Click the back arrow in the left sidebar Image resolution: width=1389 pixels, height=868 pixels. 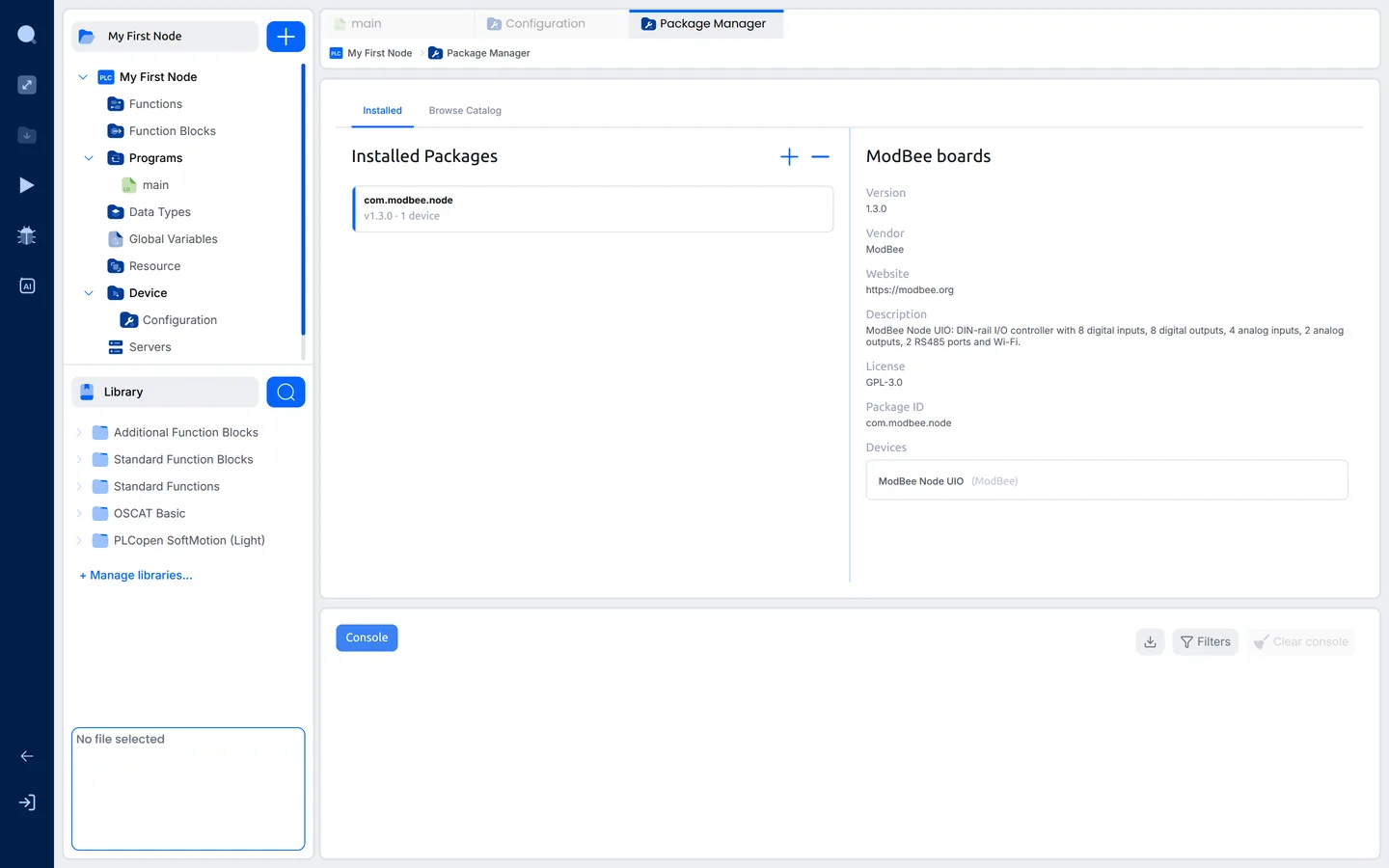coord(27,756)
